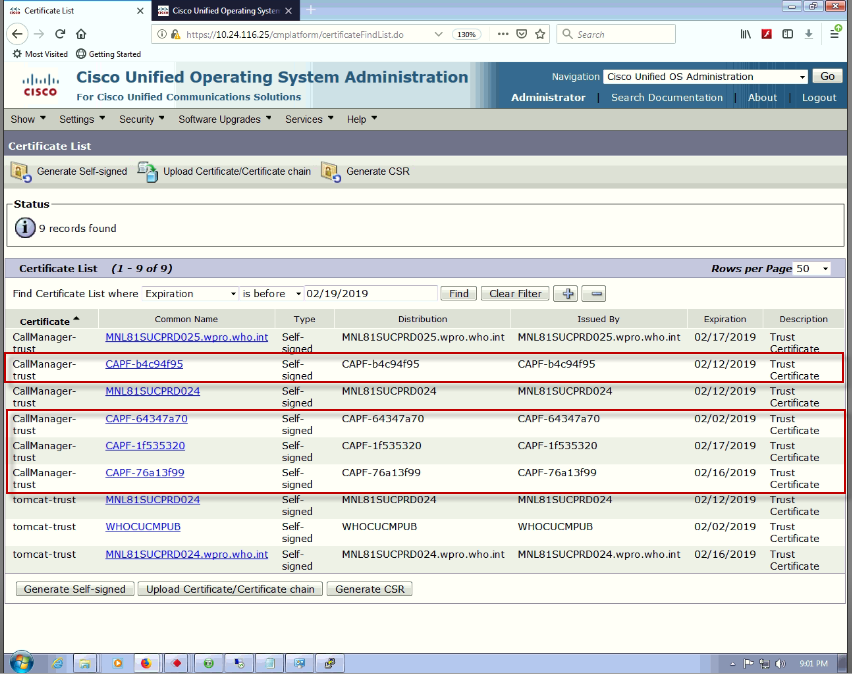Click the browser Search box

click(x=616, y=34)
